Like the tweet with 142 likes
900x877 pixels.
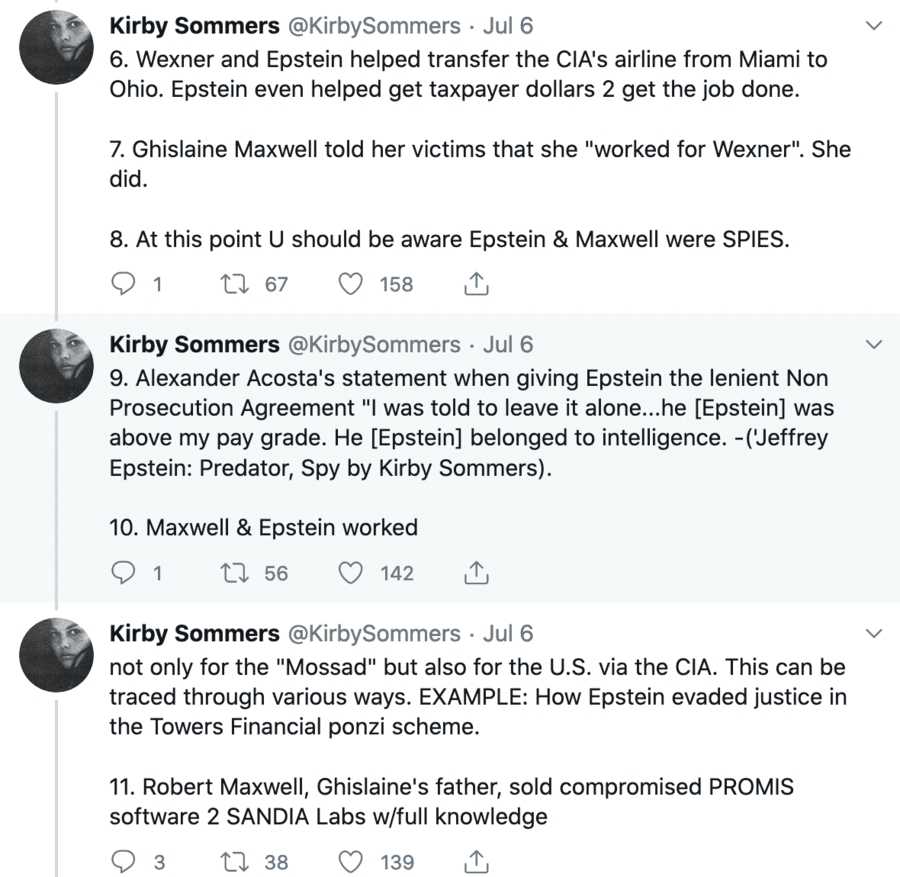(x=350, y=573)
